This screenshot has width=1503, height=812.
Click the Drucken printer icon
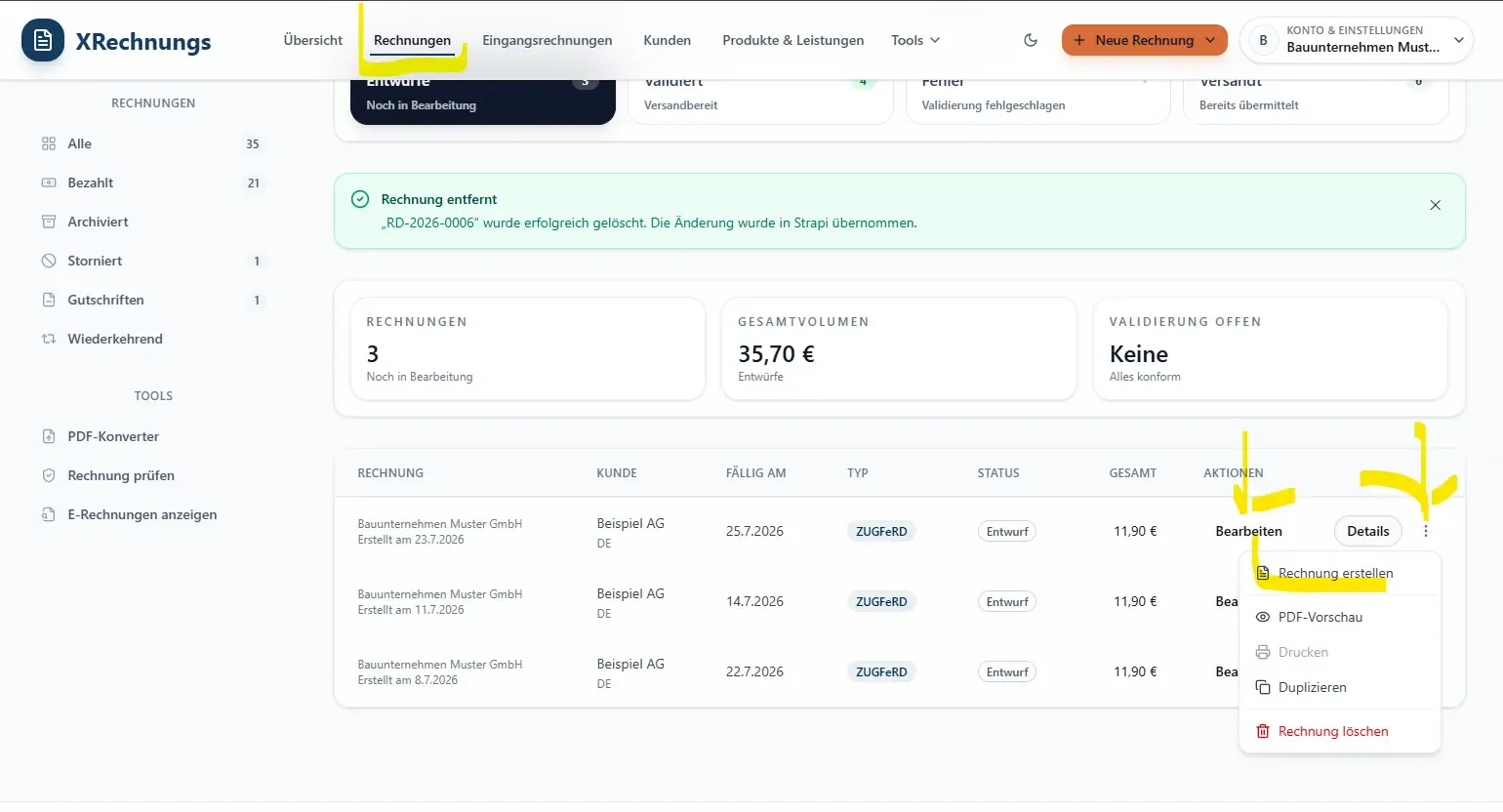1263,652
